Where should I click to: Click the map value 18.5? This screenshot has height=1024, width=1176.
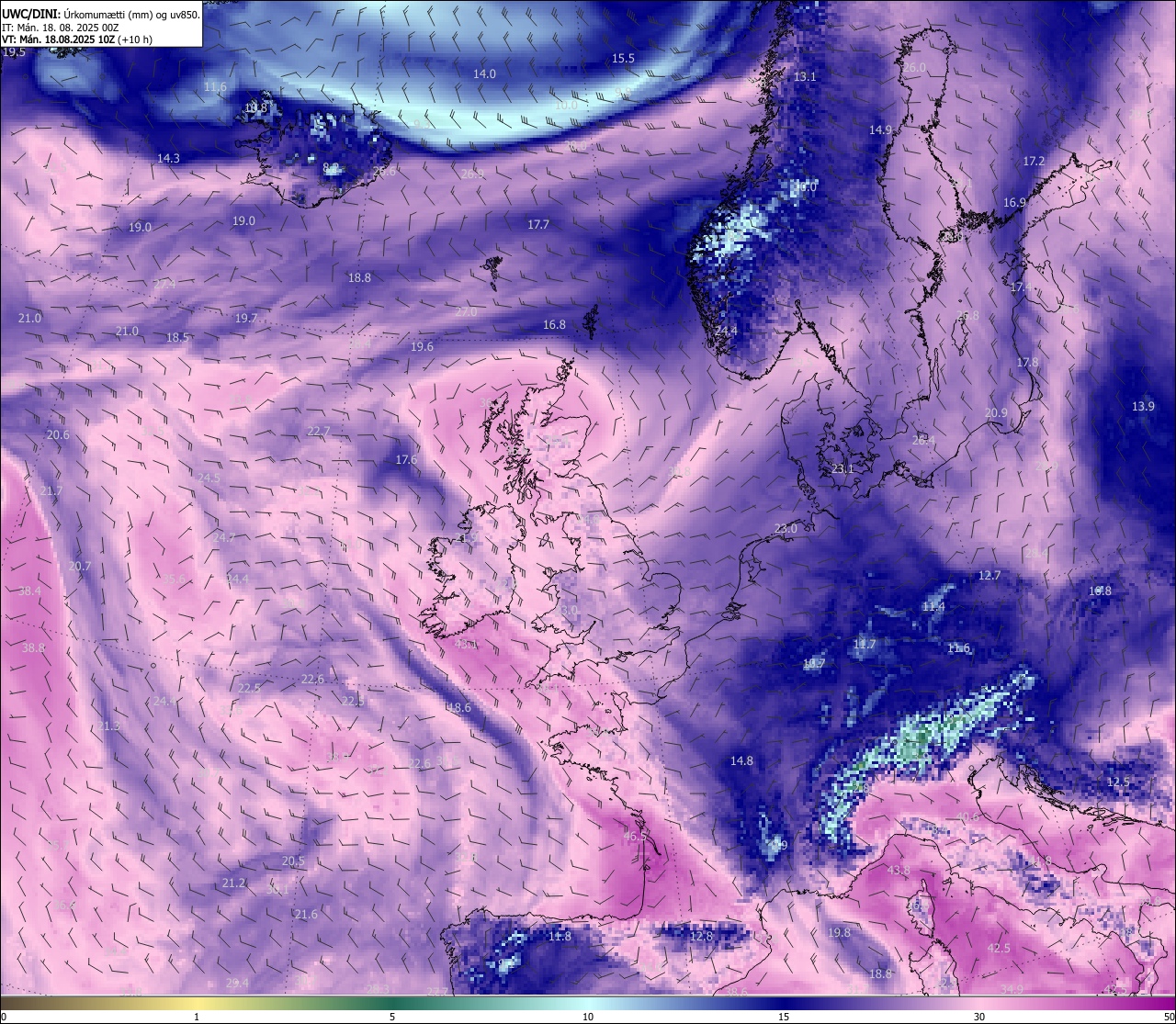[176, 337]
